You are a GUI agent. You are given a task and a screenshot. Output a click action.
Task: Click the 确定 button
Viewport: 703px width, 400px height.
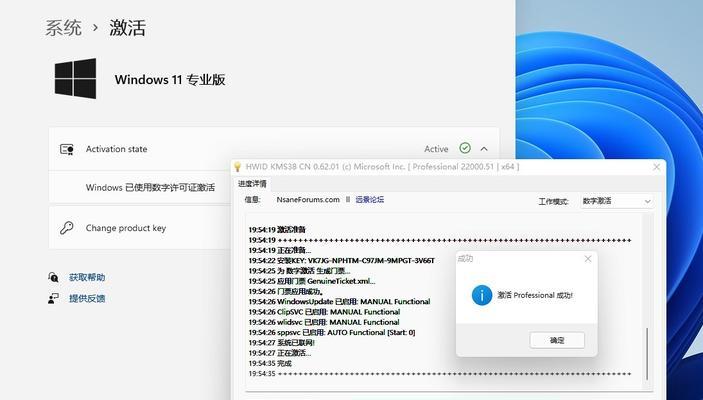pos(557,340)
